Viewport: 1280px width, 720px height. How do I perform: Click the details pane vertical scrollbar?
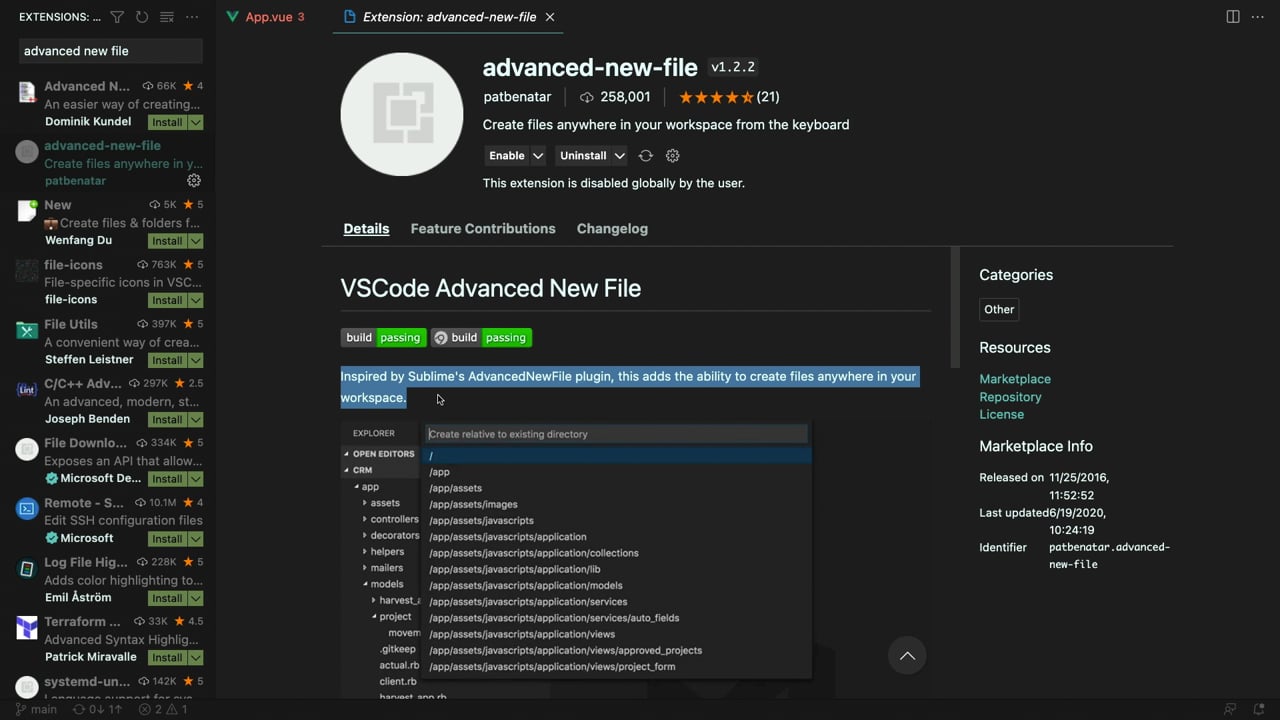[x=955, y=307]
